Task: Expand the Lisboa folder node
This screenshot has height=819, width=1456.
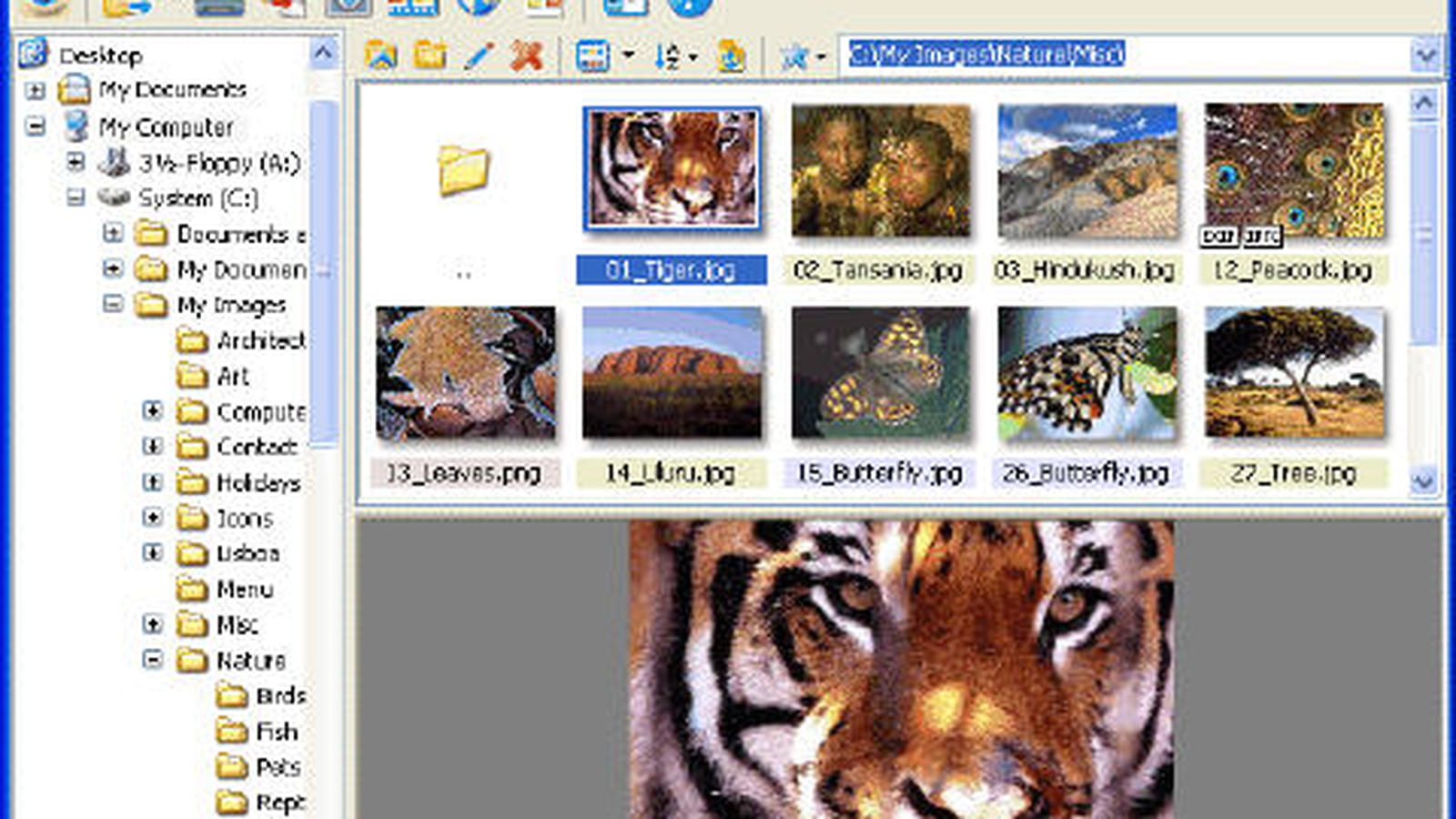Action: (153, 552)
